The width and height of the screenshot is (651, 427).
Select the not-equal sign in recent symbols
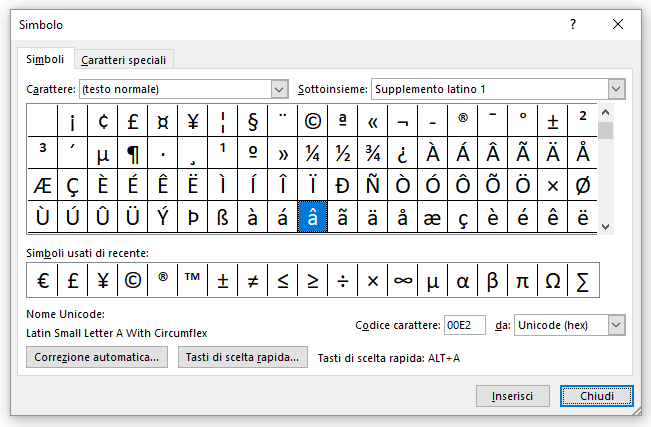(252, 280)
